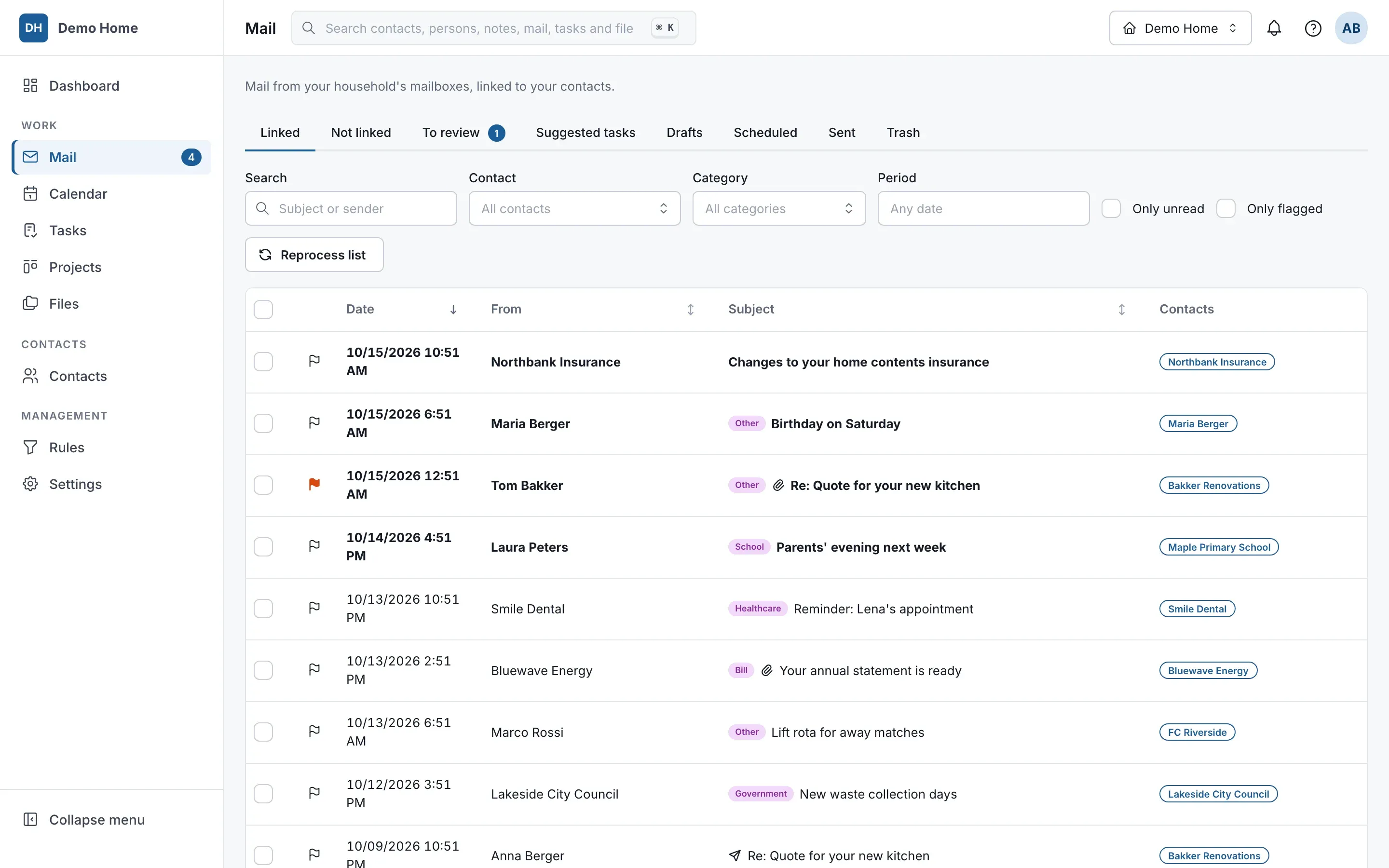Open Maple Primary School contact tag

coord(1219,547)
